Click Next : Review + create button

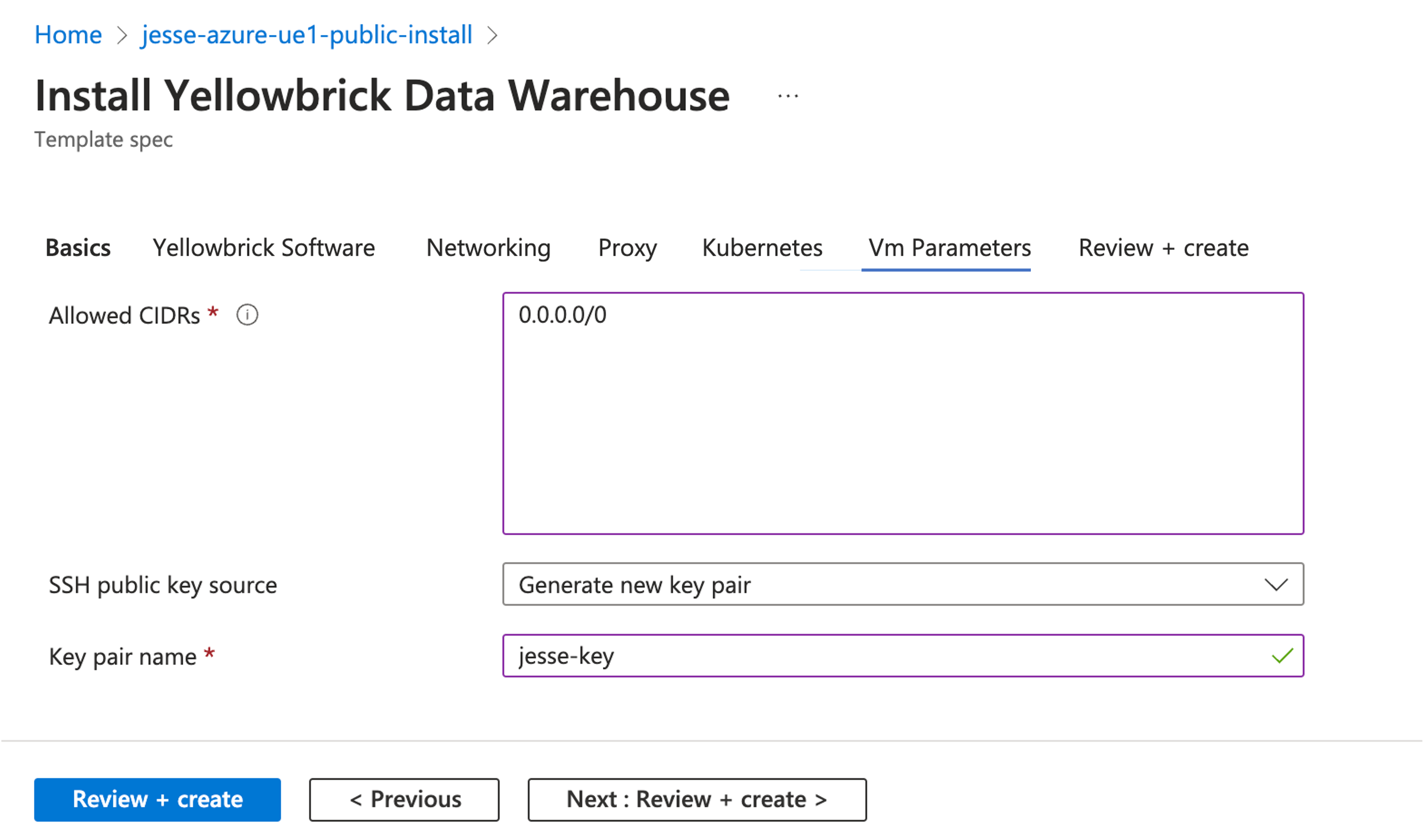[697, 799]
